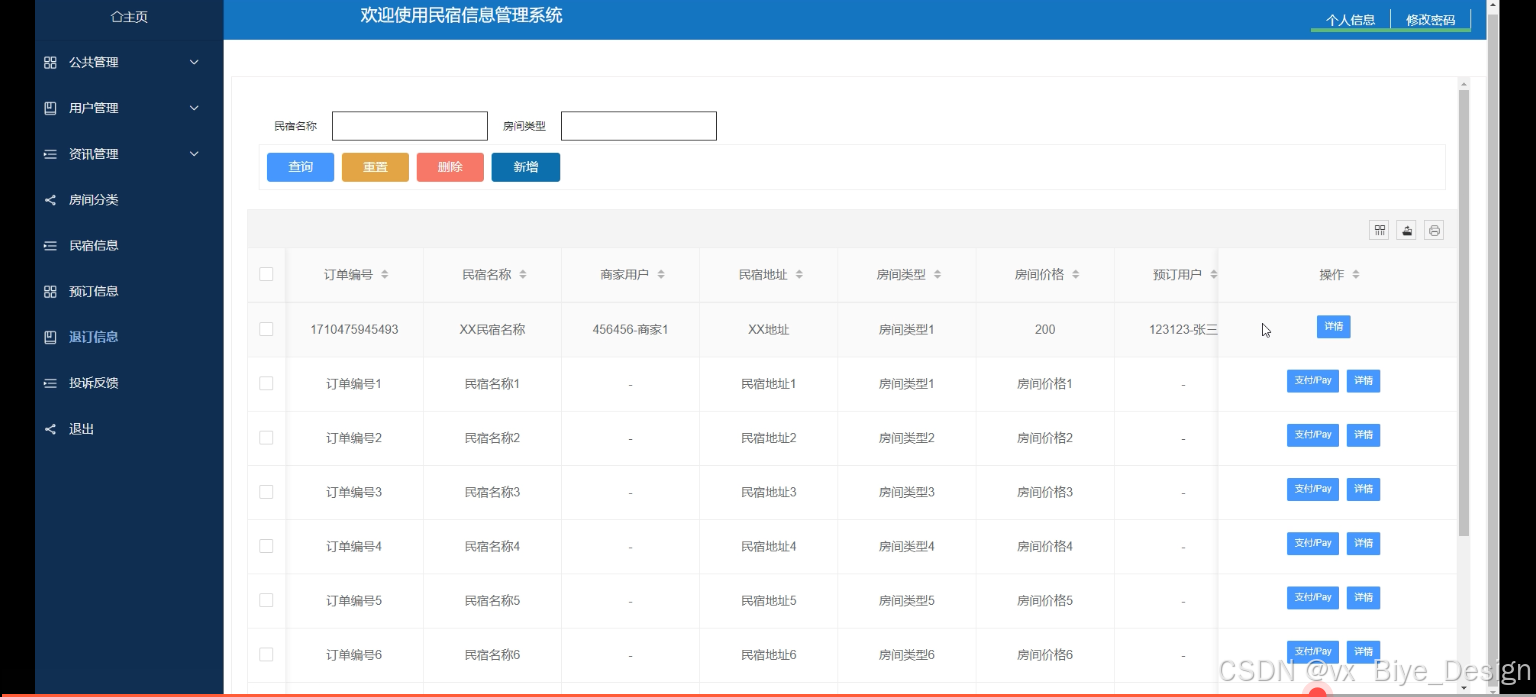Toggle the select-all header checkbox
The height and width of the screenshot is (697, 1536).
(266, 274)
